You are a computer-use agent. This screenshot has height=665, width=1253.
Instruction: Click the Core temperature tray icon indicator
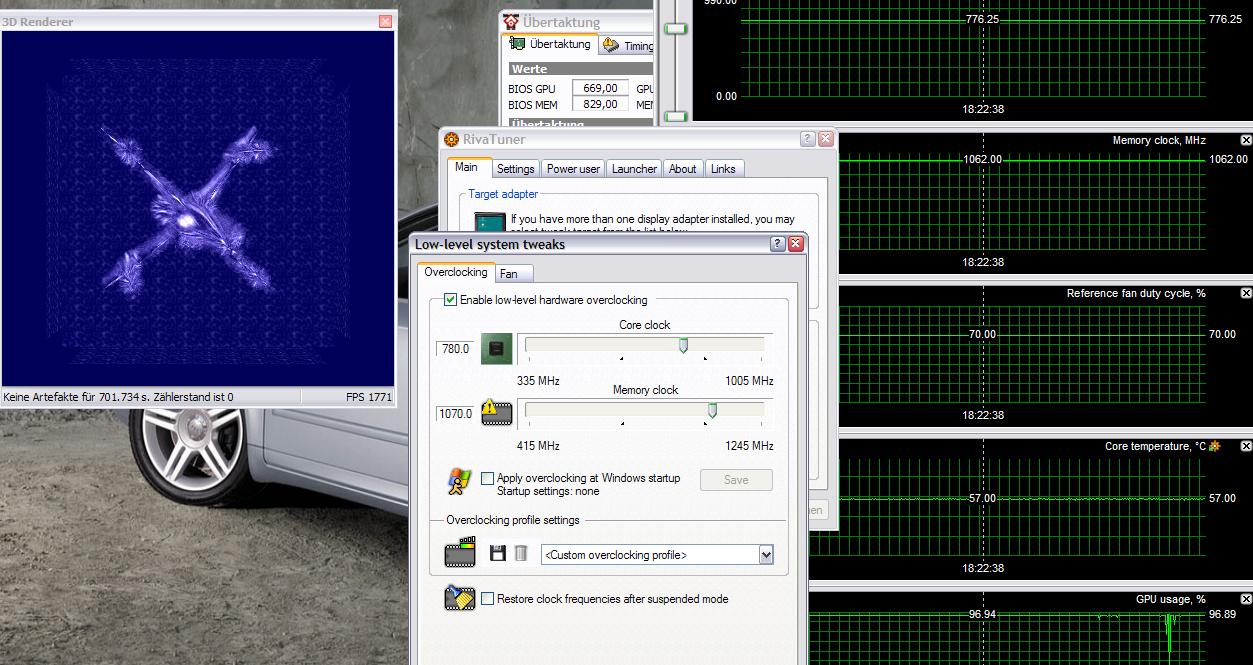click(1214, 446)
